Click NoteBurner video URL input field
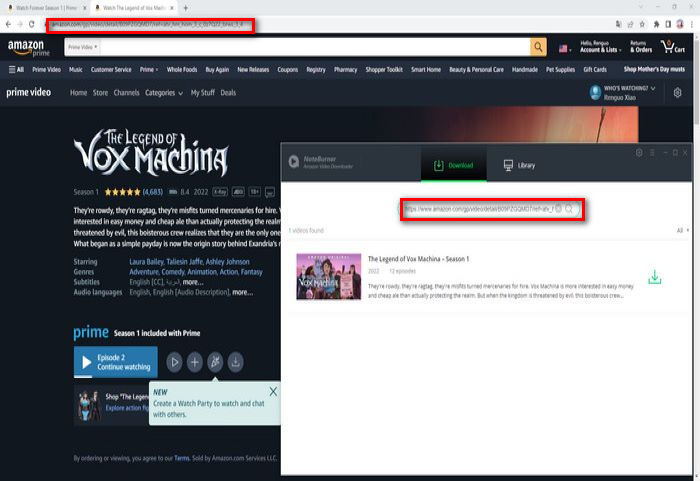Screen dimensions: 700x481 coord(479,209)
